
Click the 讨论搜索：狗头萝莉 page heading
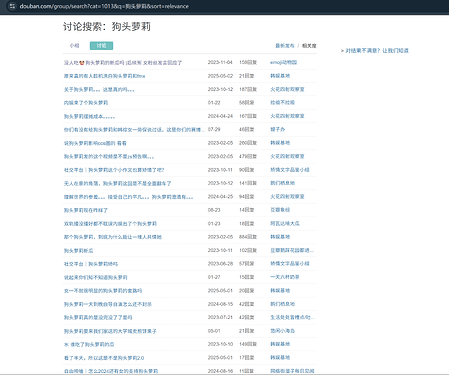pos(107,27)
